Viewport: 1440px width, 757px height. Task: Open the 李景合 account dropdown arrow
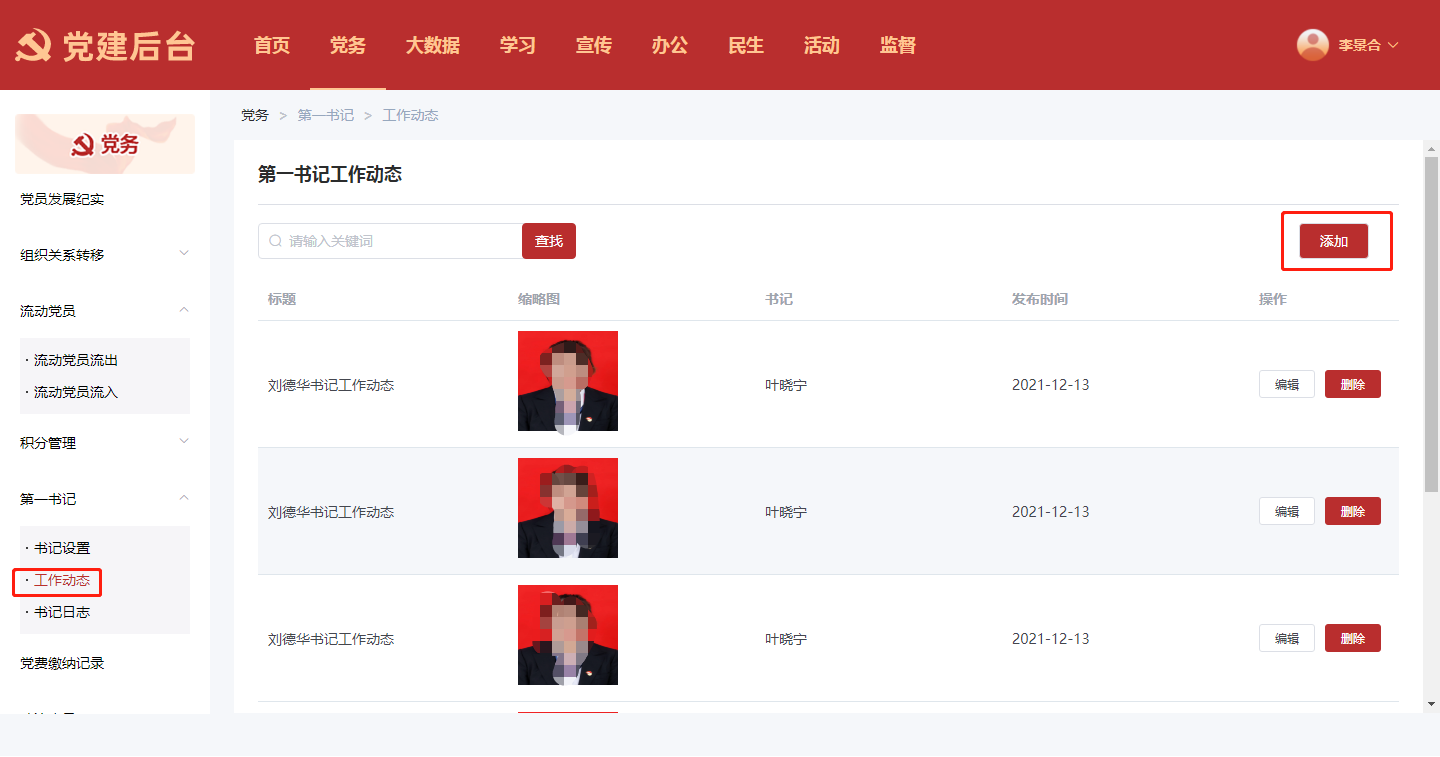point(1393,45)
